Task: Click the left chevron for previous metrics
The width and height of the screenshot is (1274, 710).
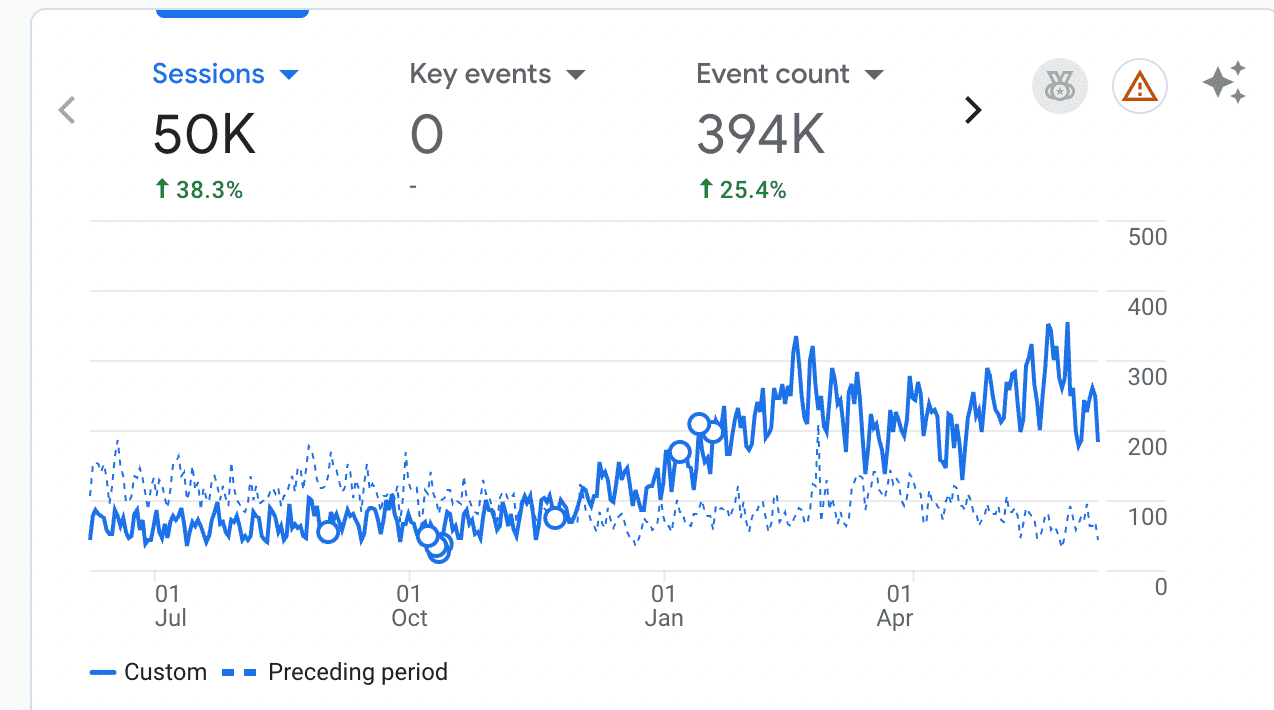Action: click(x=67, y=110)
